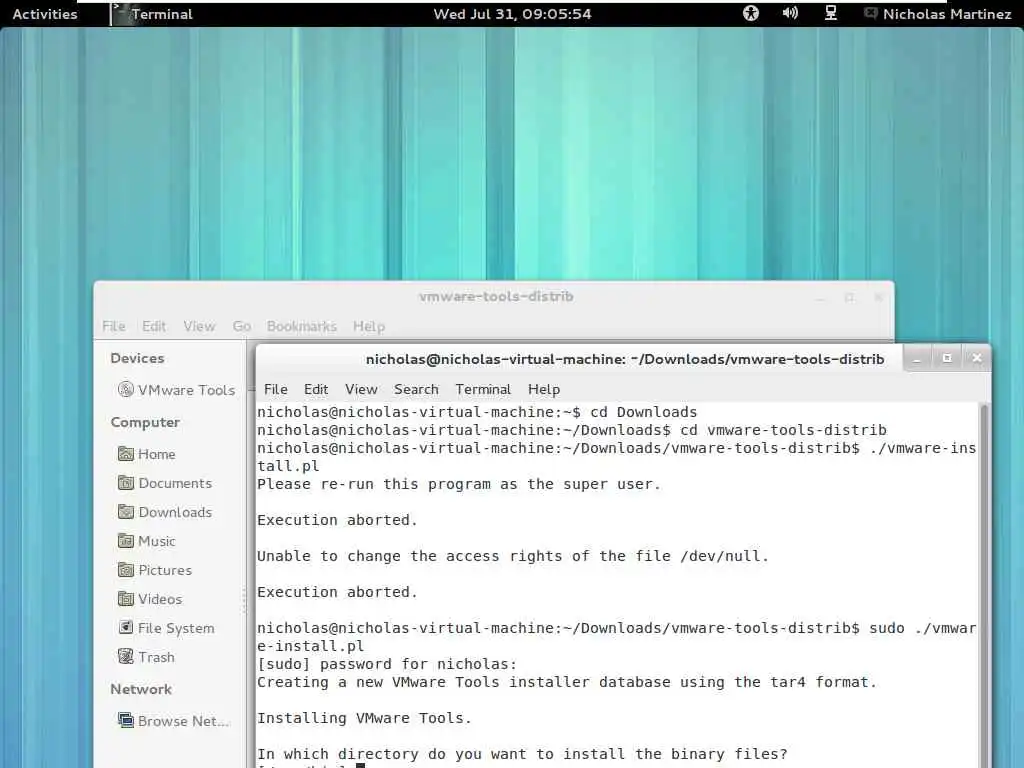Click the Videos folder icon

126,598
